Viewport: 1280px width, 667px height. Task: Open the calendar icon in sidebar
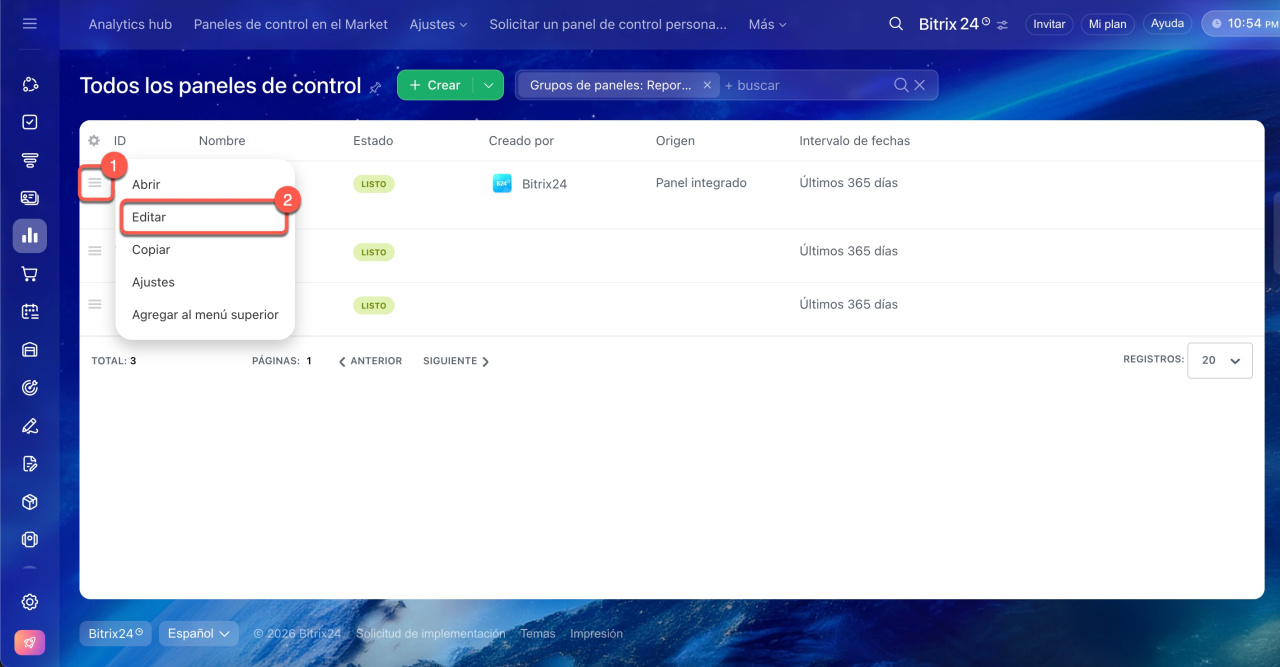click(30, 312)
